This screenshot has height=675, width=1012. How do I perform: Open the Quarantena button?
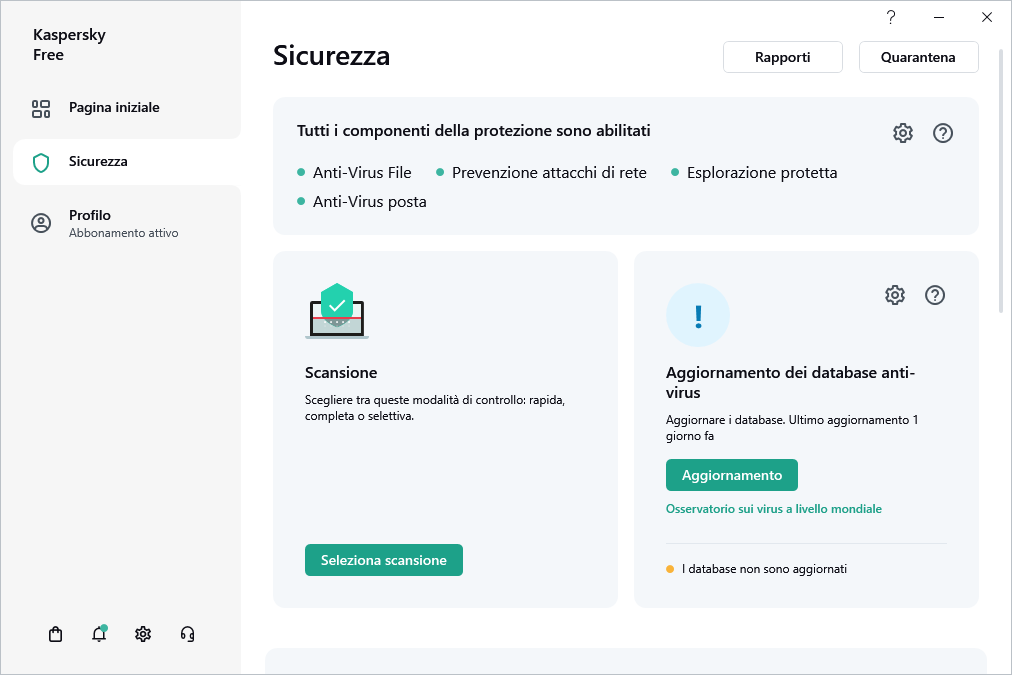[x=918, y=57]
